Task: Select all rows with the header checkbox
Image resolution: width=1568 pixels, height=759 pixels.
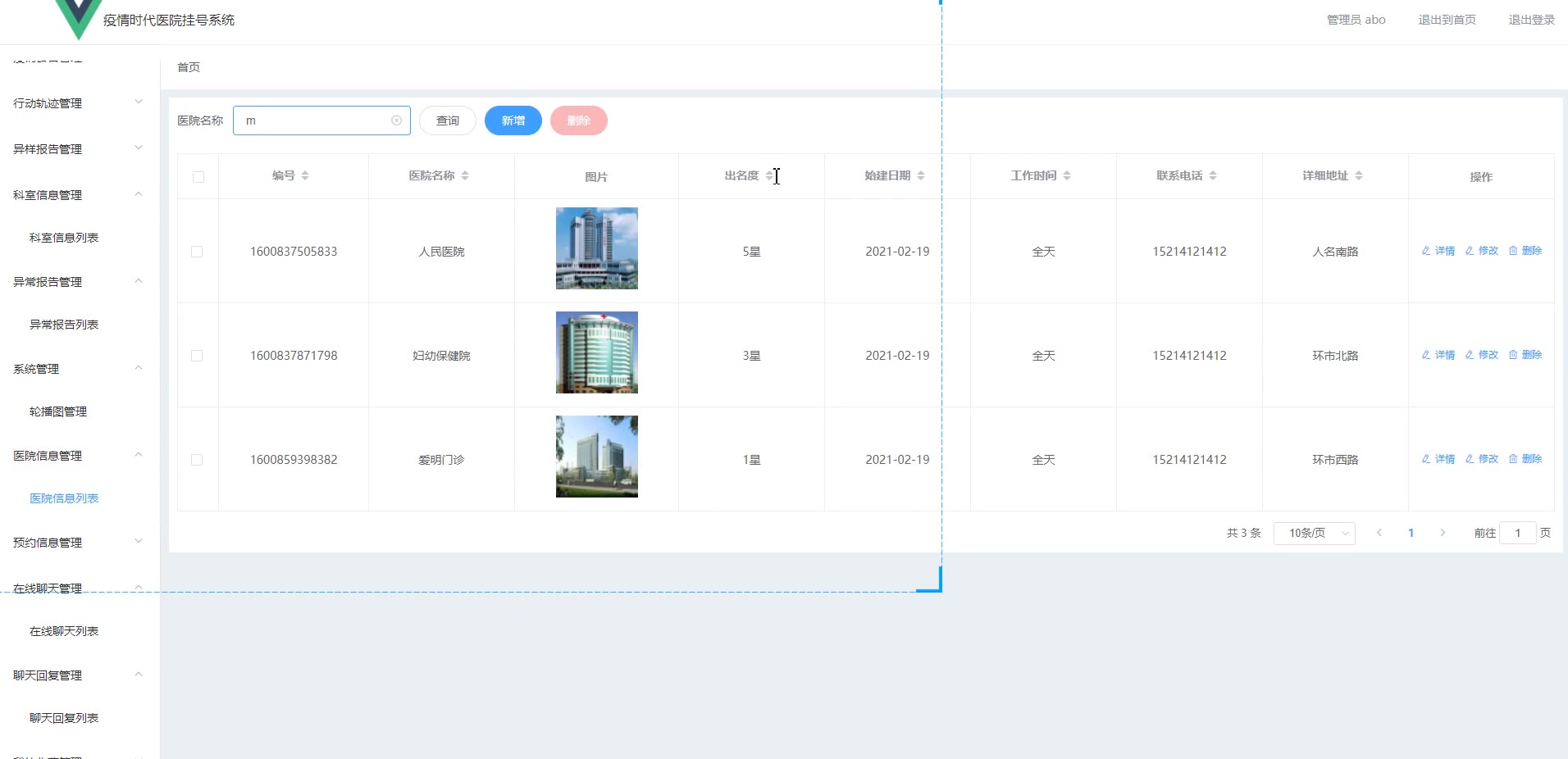Action: (198, 177)
